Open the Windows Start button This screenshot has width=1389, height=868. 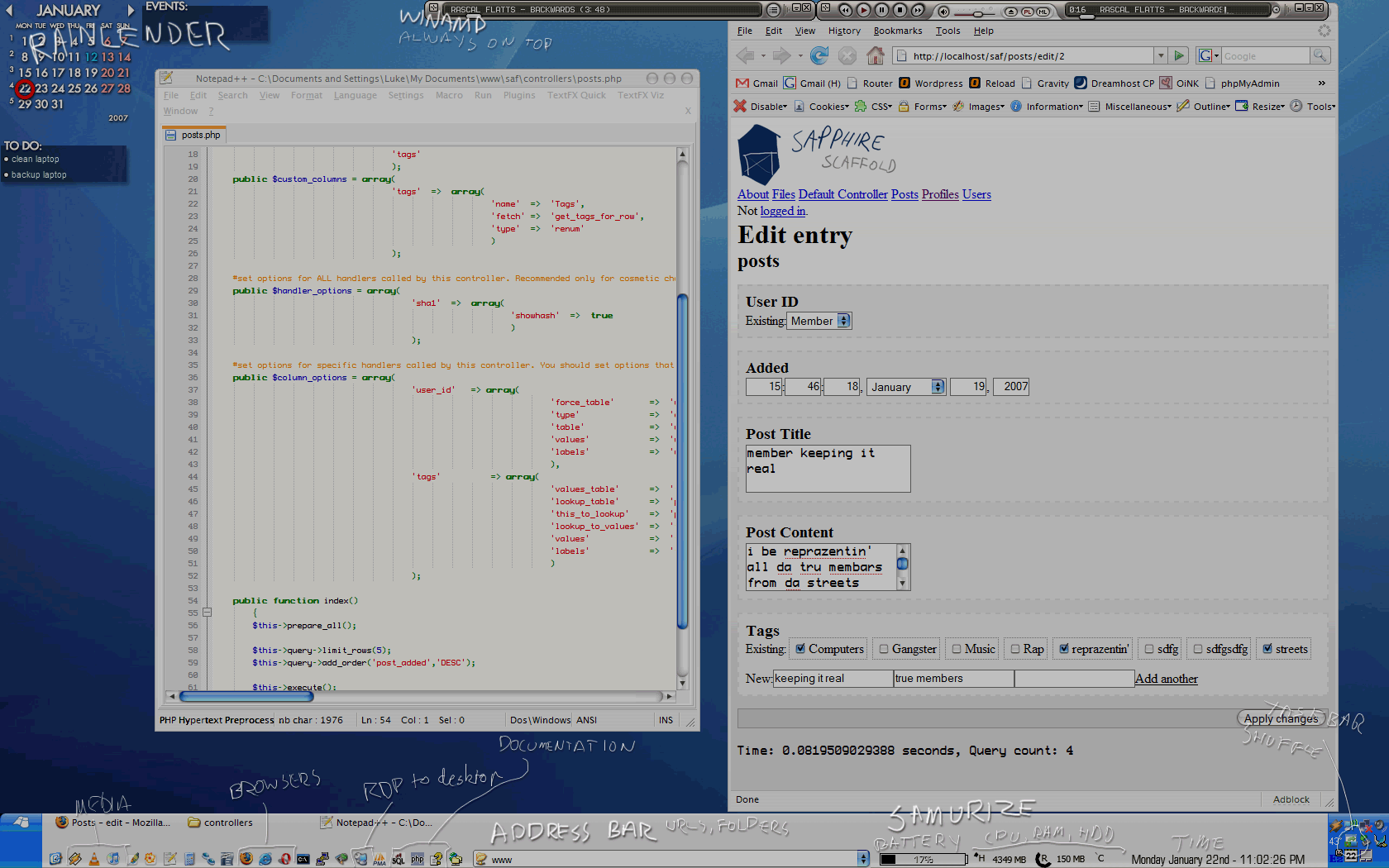click(21, 823)
